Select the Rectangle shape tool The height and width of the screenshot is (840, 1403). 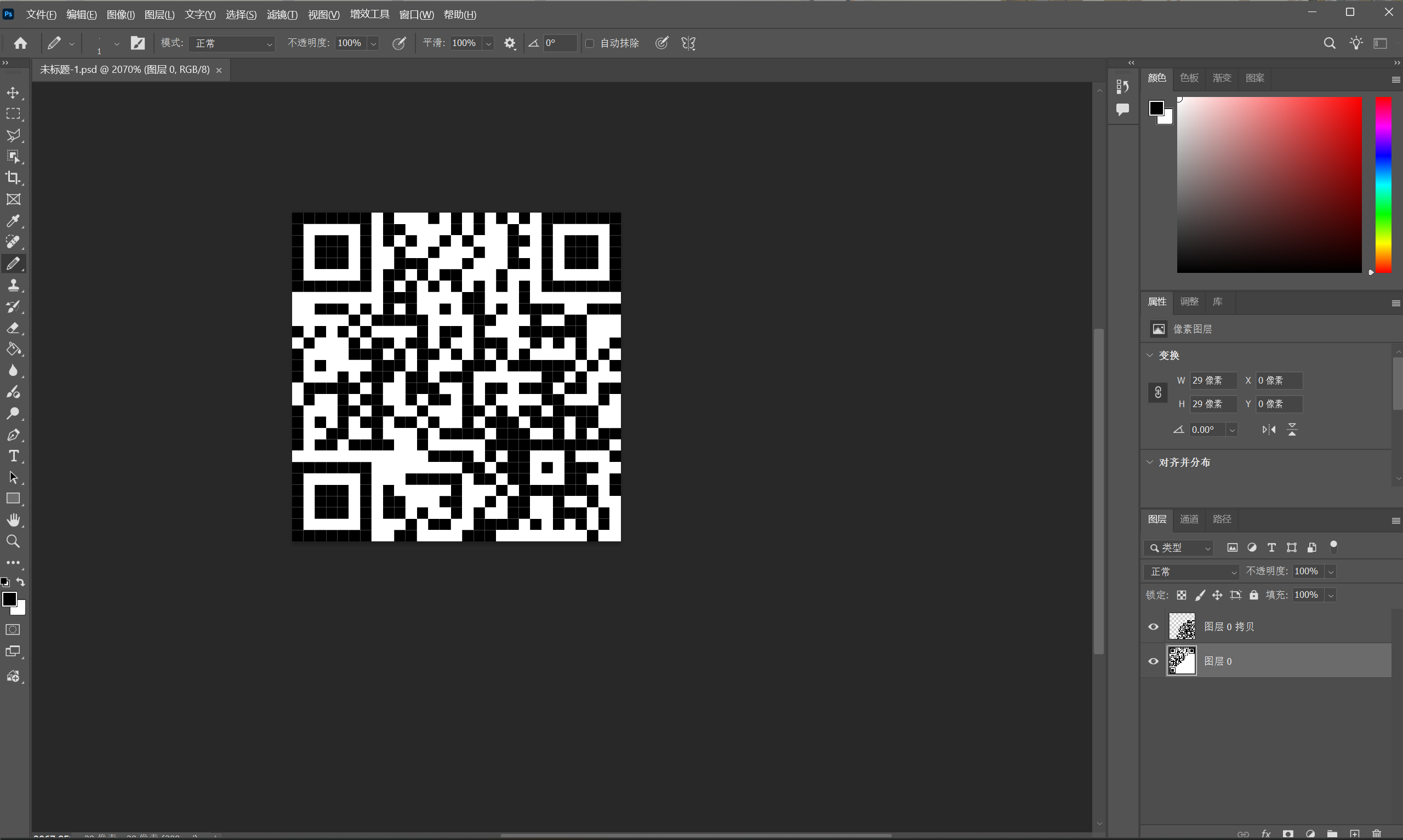pos(13,499)
